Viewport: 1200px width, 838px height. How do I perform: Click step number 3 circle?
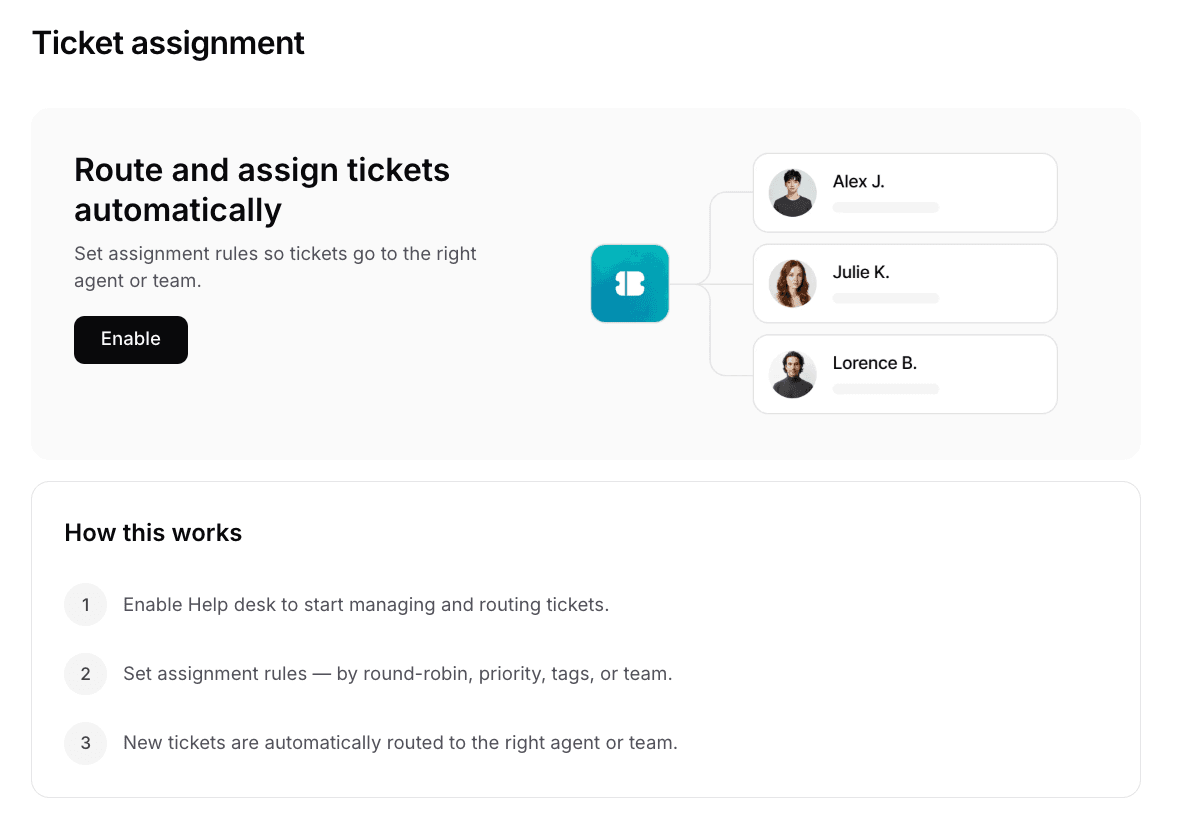[86, 743]
